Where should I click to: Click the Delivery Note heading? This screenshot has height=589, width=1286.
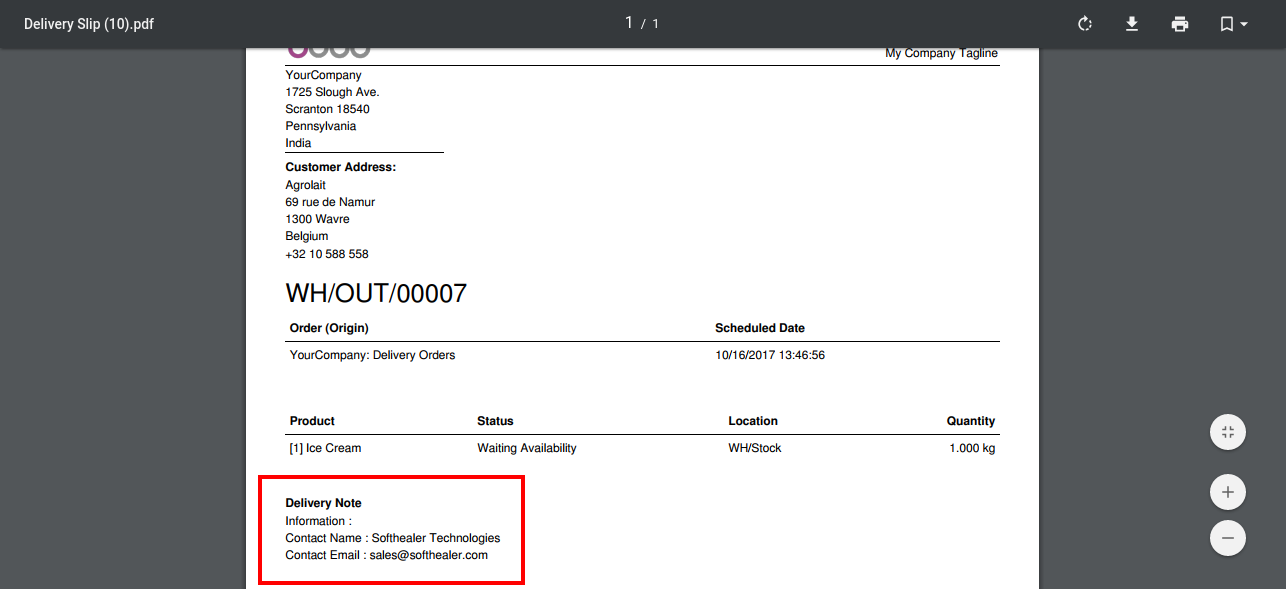point(324,503)
